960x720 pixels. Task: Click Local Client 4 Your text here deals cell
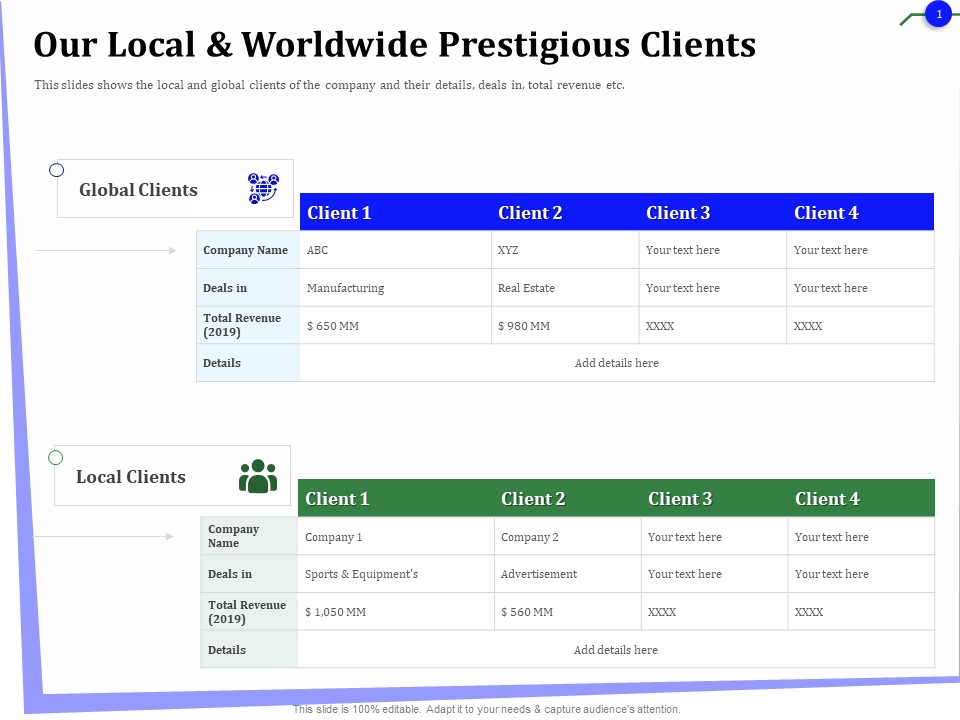861,574
